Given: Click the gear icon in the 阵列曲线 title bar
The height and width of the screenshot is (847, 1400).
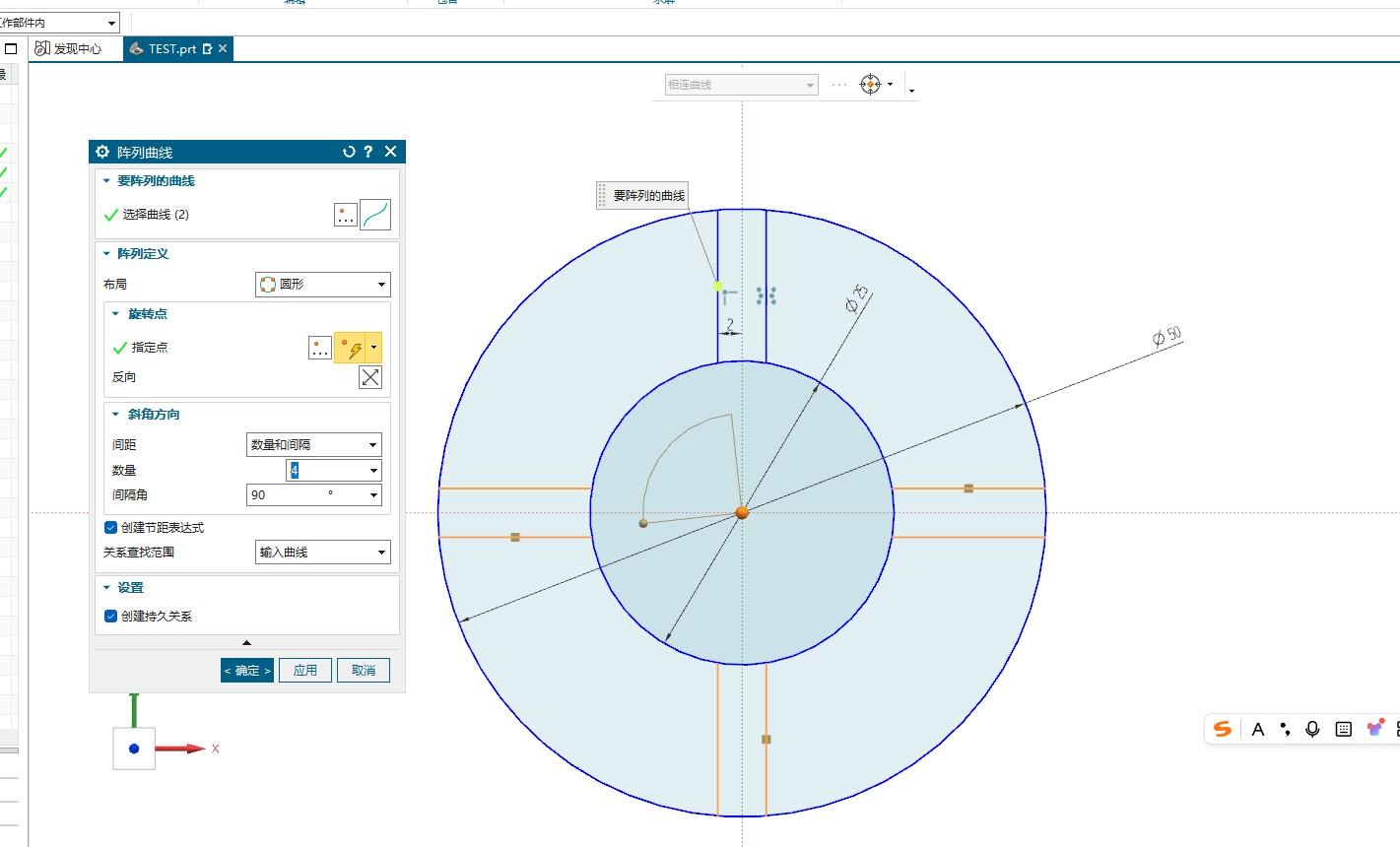Looking at the screenshot, I should coord(102,152).
